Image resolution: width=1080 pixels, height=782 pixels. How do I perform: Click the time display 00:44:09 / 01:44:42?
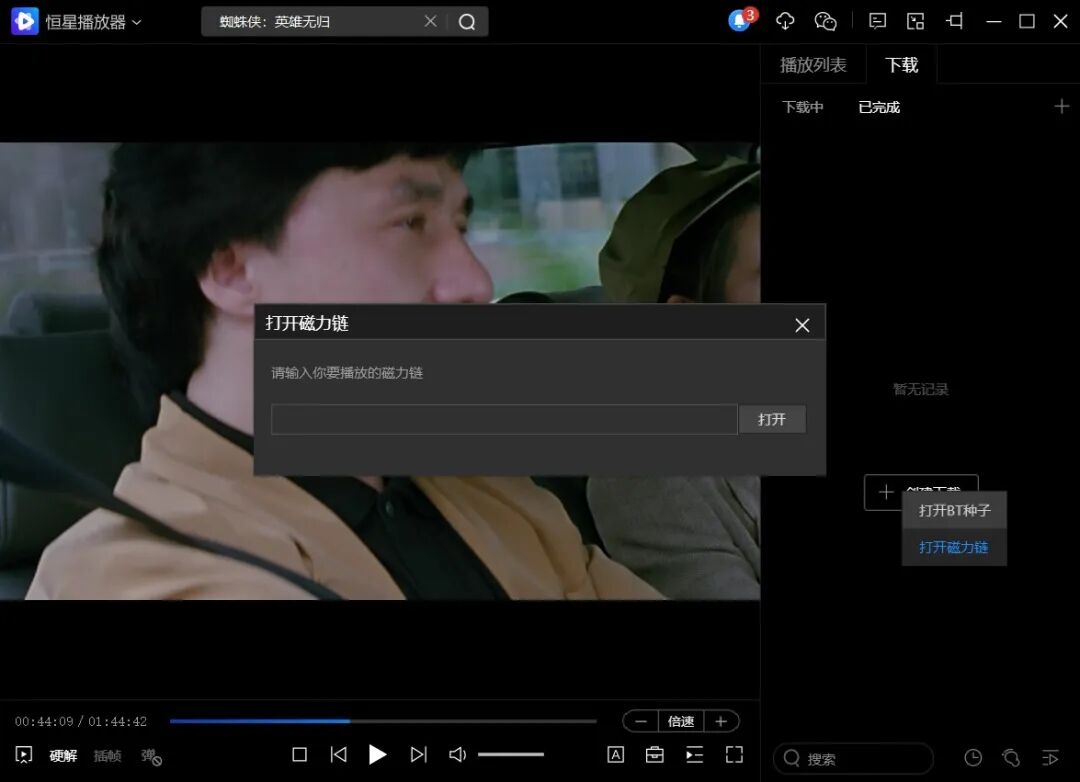(x=81, y=721)
